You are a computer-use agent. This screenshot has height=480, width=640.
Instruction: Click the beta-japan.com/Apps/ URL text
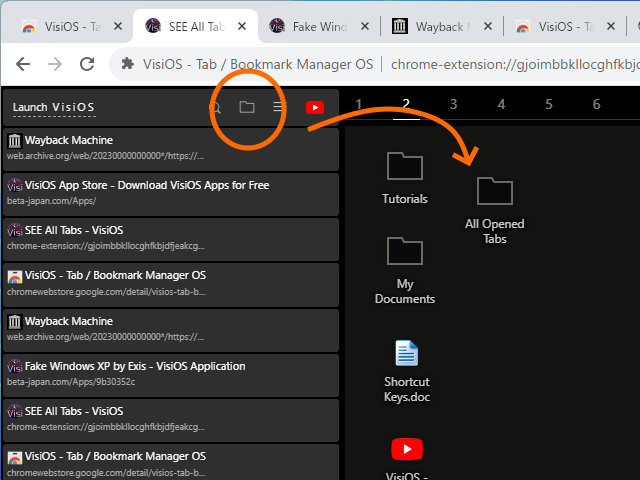[x=51, y=201]
